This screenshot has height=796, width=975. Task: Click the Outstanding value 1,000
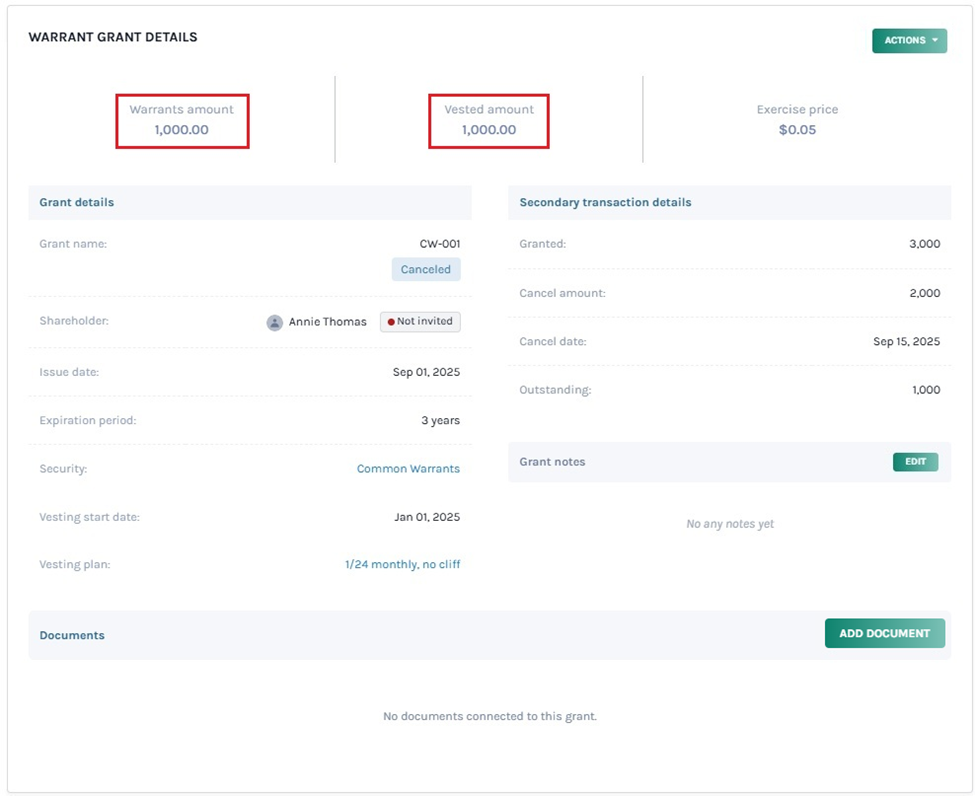[x=926, y=390]
